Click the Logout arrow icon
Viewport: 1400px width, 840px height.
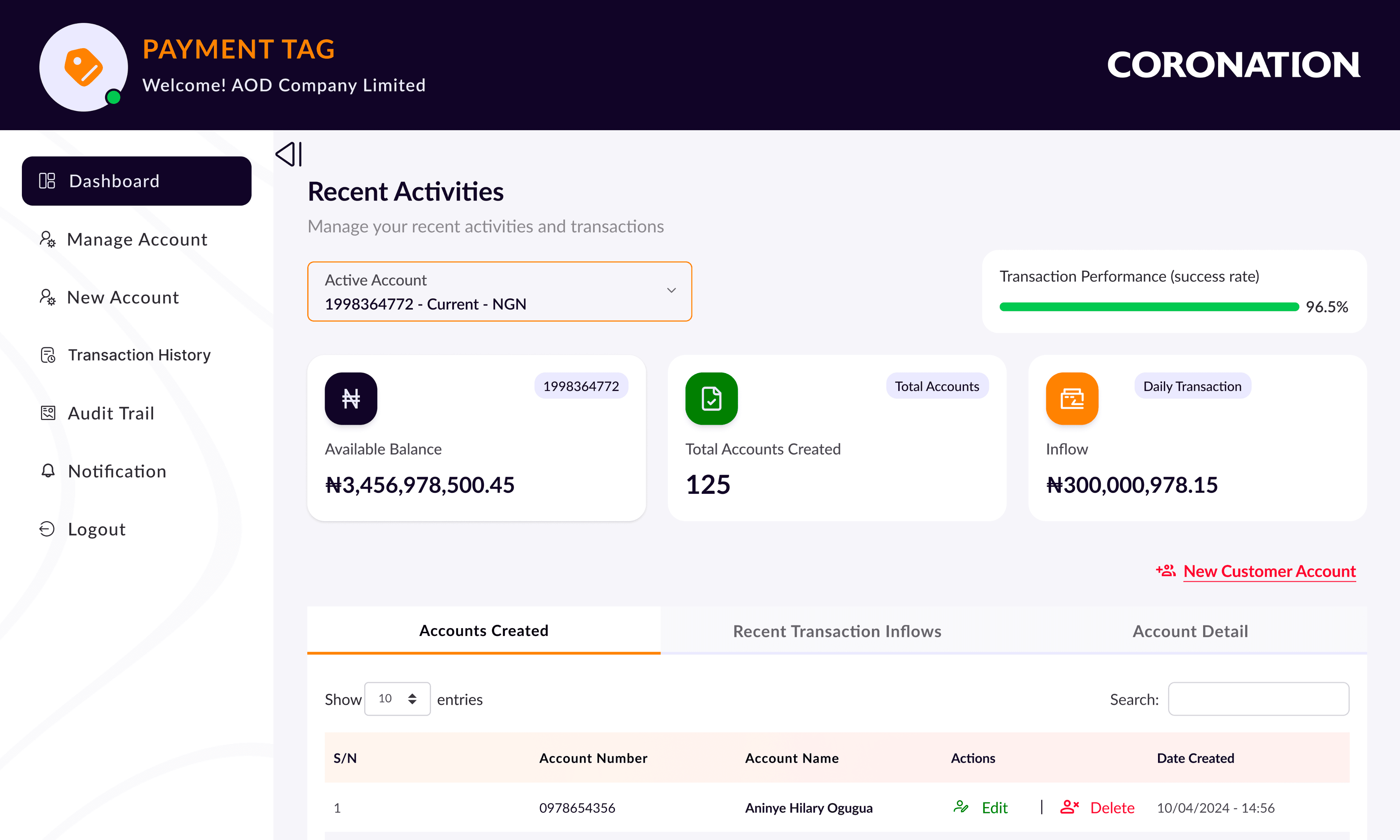pos(47,529)
